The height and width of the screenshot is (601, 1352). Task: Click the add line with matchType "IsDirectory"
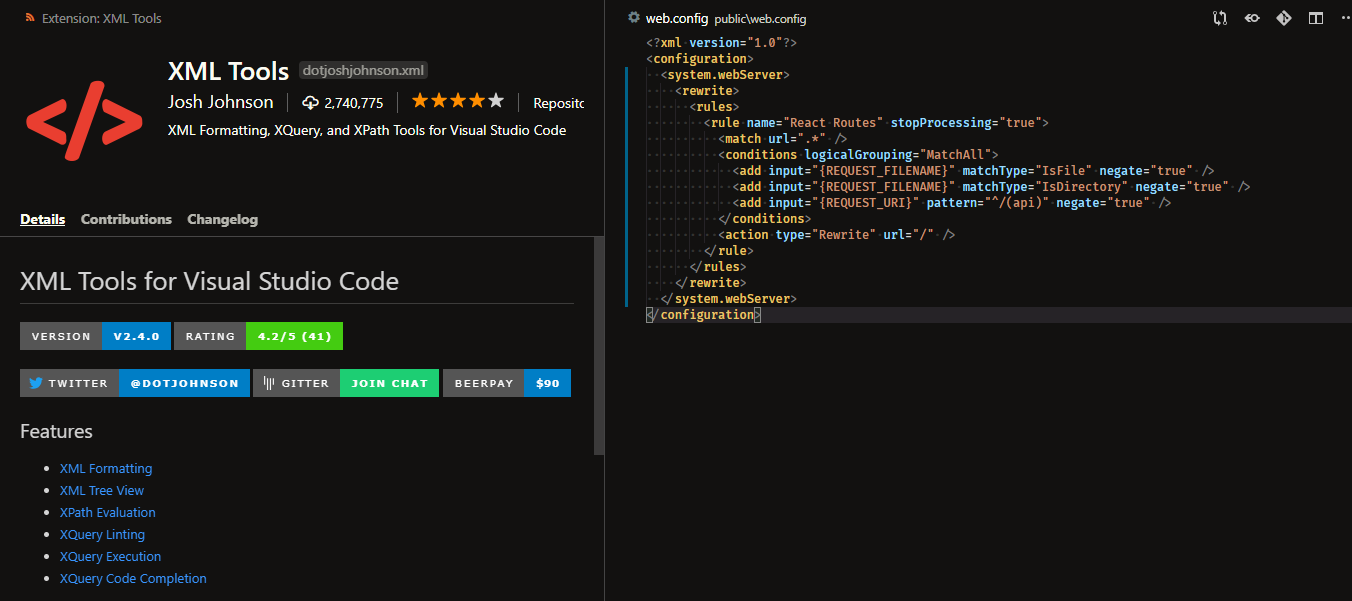992,186
